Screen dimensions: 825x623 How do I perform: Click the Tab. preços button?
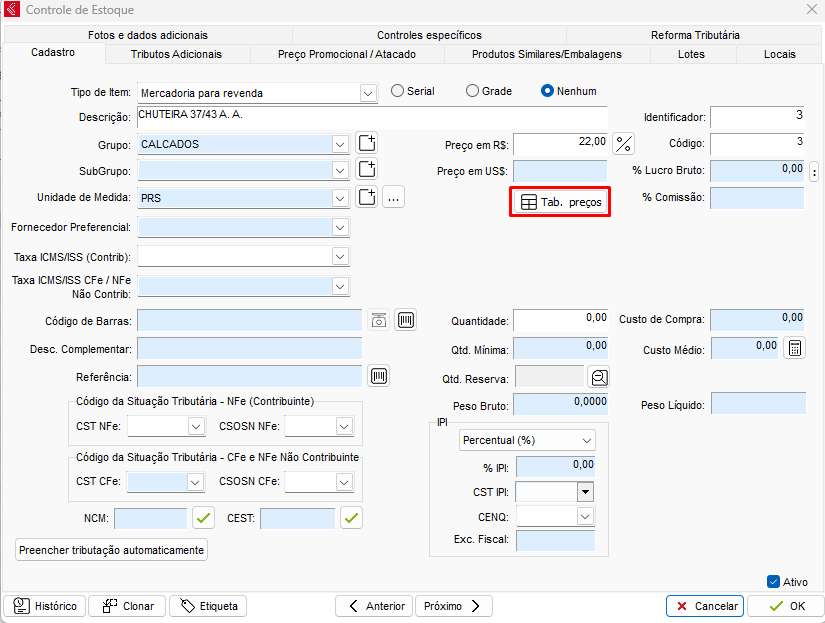point(561,202)
